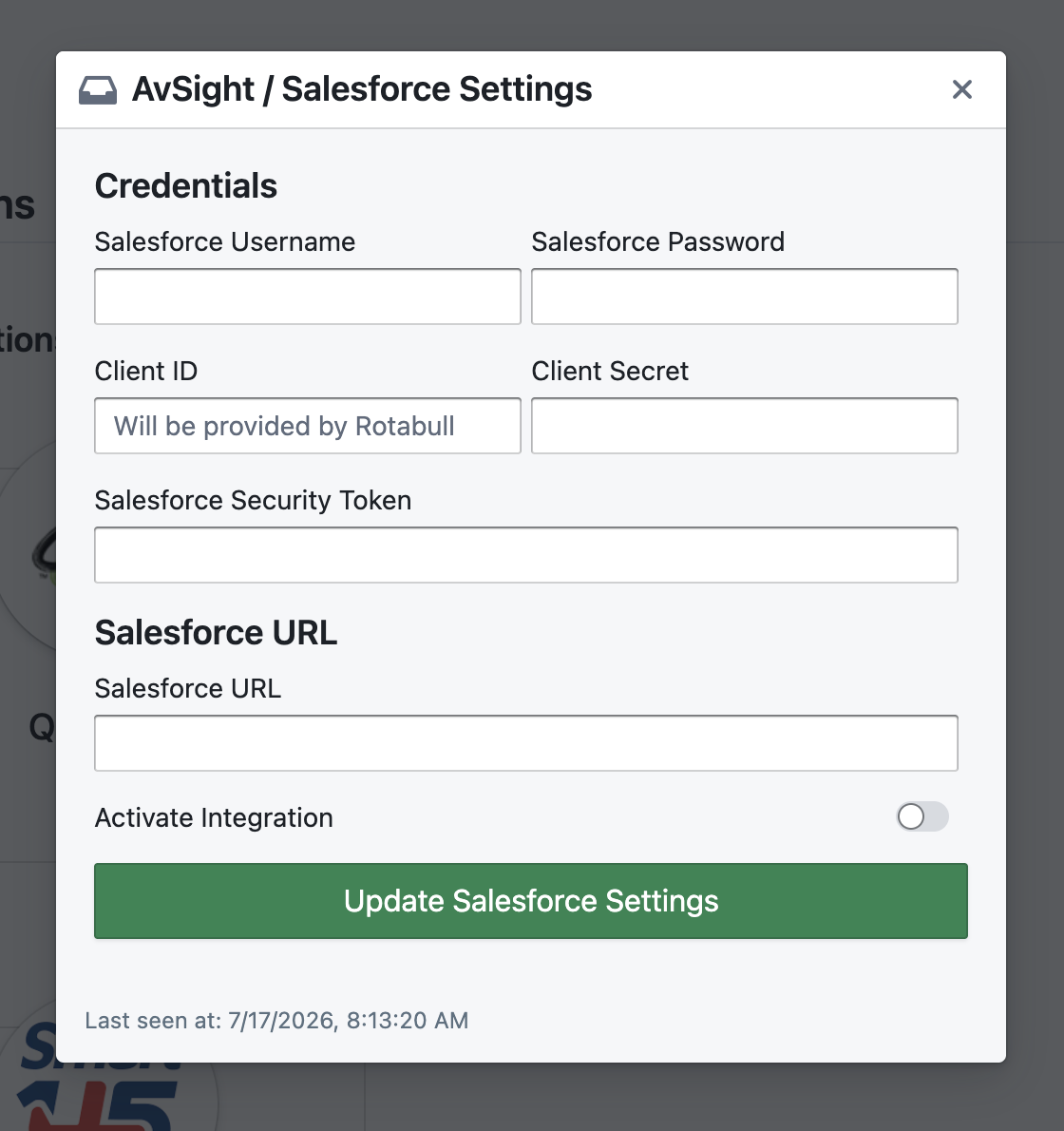Screen dimensions: 1064x1131
Task: Close the AvSight Salesforce Settings dialog
Action: 961,89
